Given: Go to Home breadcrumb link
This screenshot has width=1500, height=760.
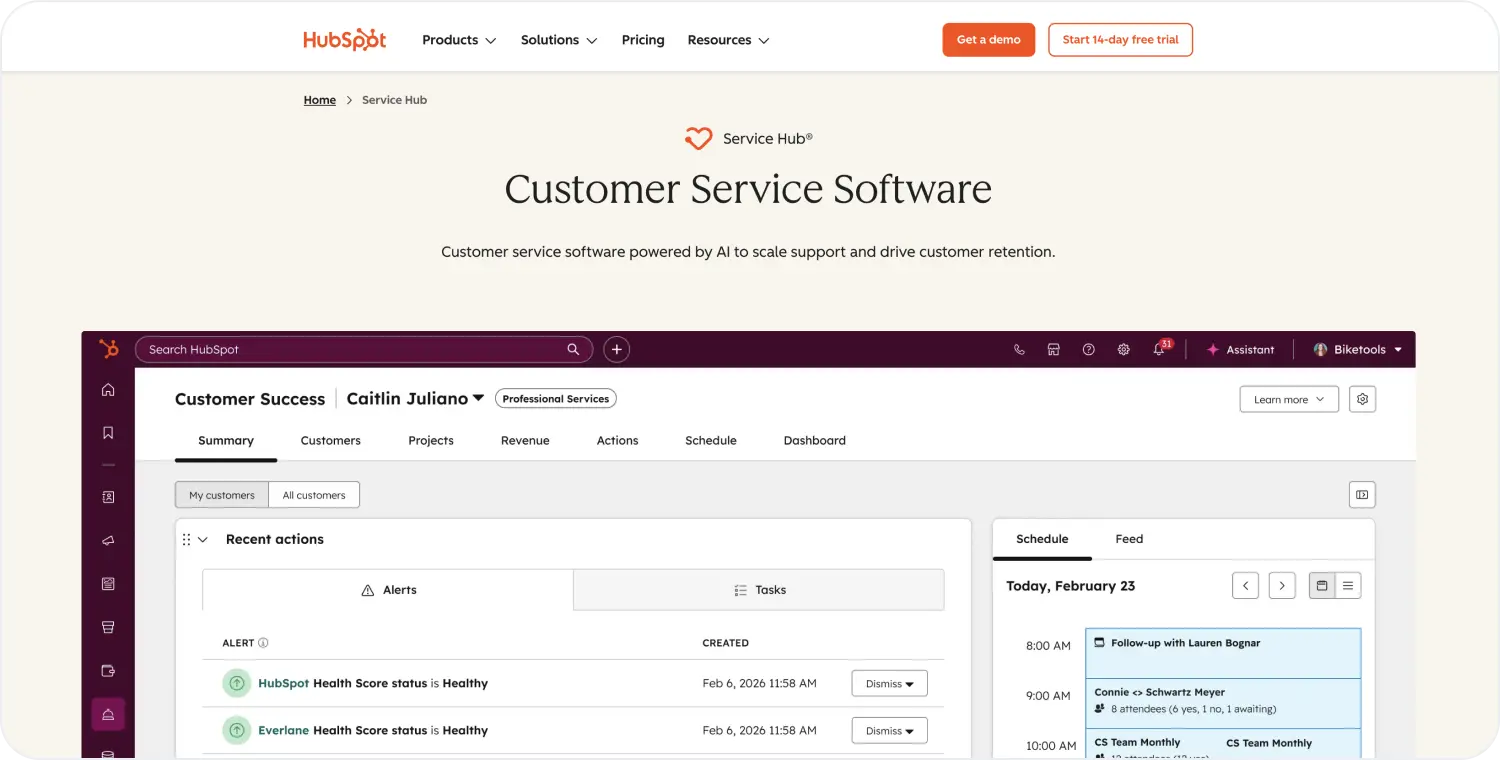Looking at the screenshot, I should click(320, 100).
